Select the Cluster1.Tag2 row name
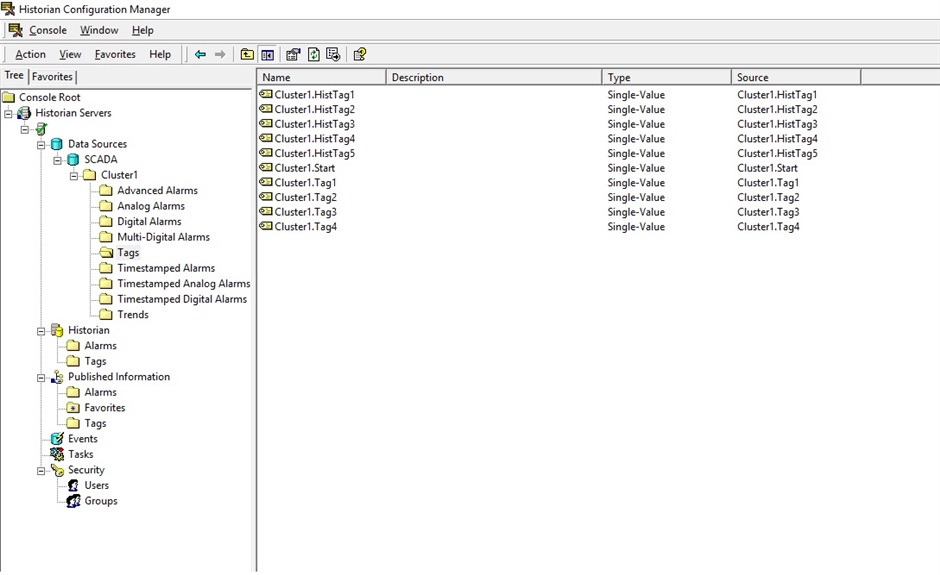 click(x=306, y=197)
